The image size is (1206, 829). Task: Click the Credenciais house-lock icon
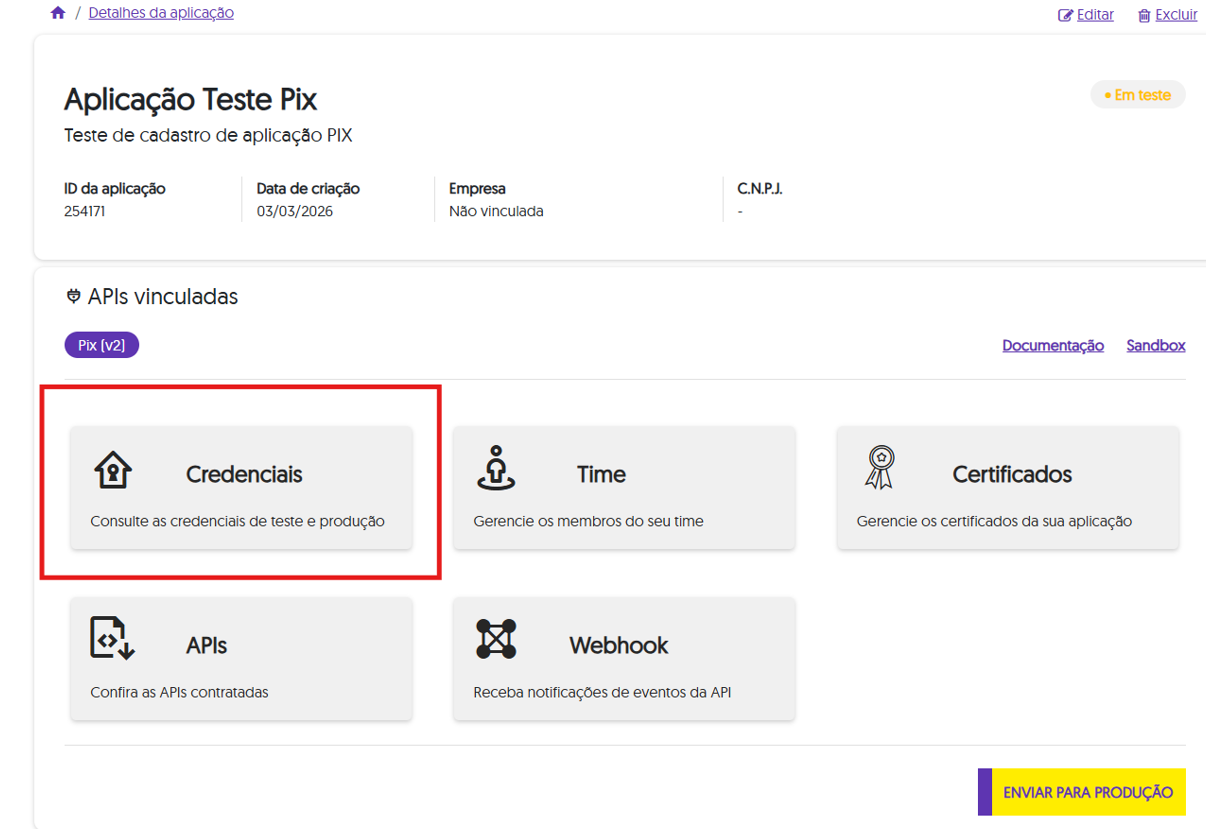(x=112, y=469)
